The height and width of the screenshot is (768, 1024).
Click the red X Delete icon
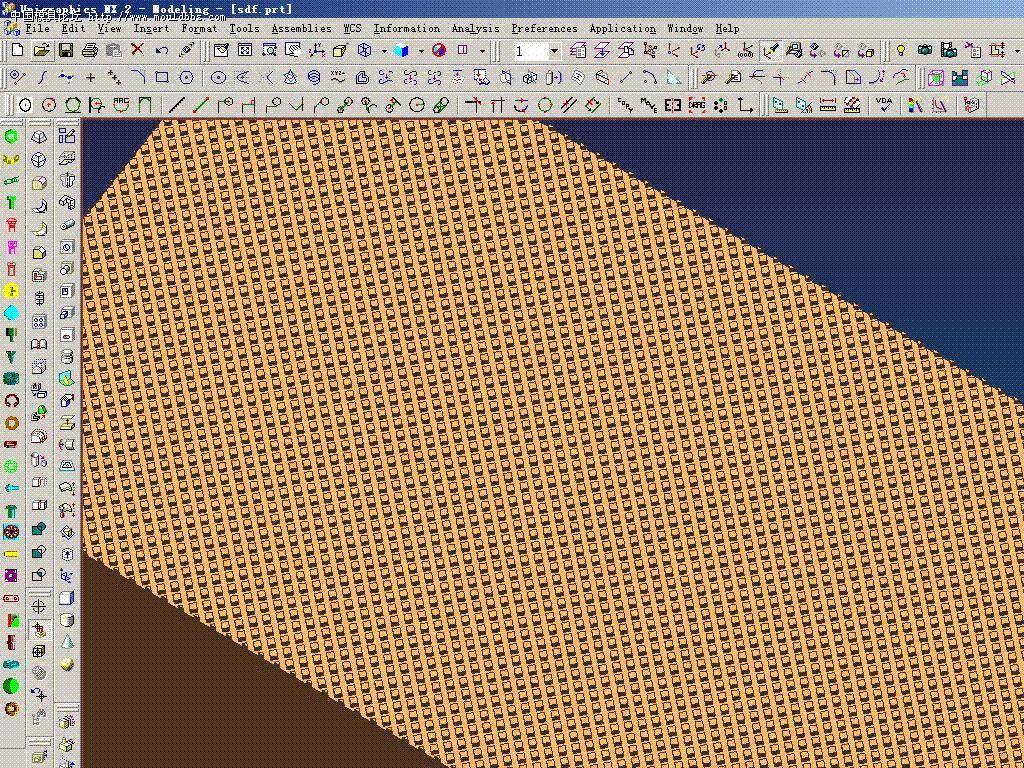click(x=137, y=50)
